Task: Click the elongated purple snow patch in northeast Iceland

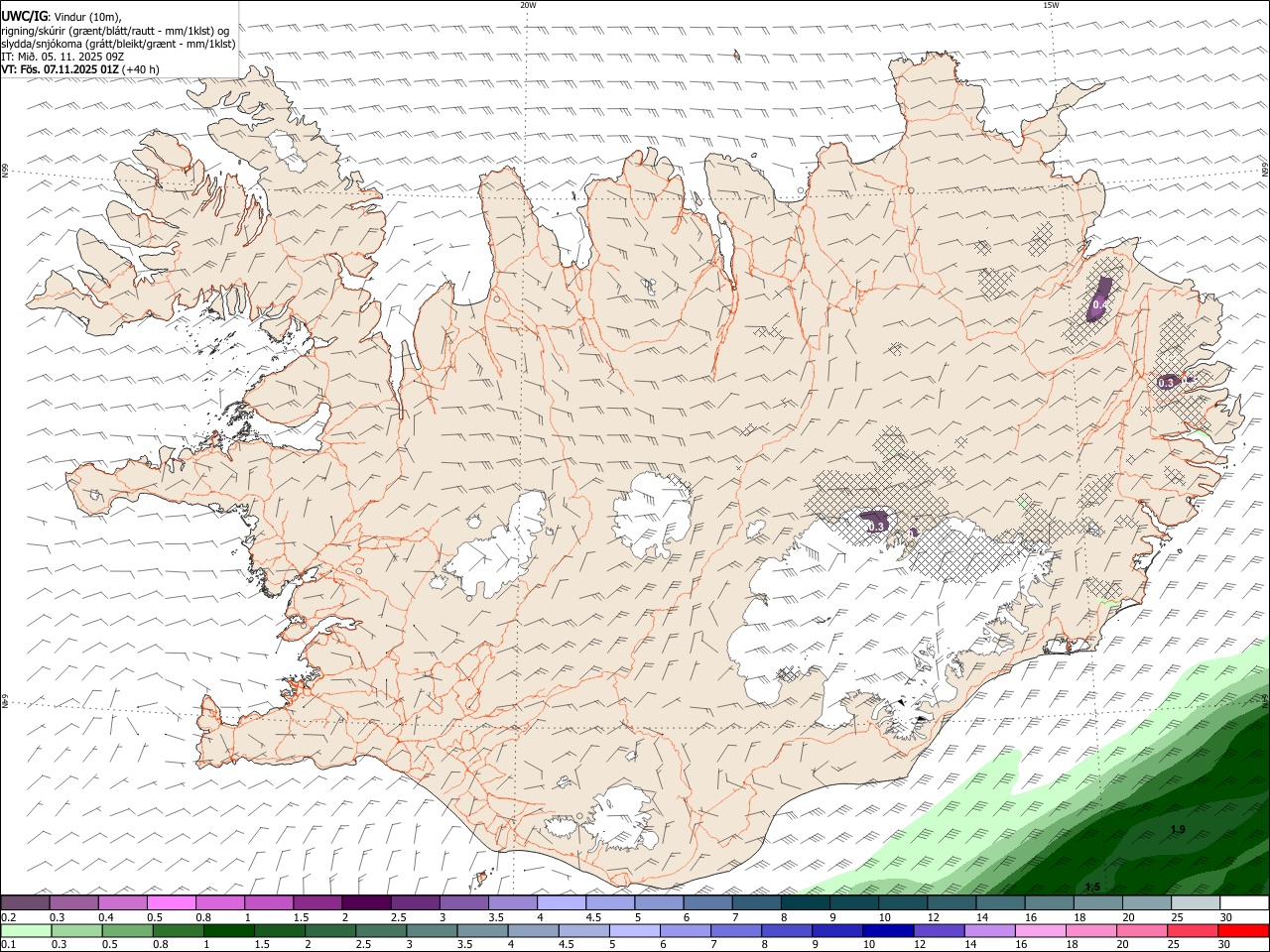Action: [x=1101, y=299]
